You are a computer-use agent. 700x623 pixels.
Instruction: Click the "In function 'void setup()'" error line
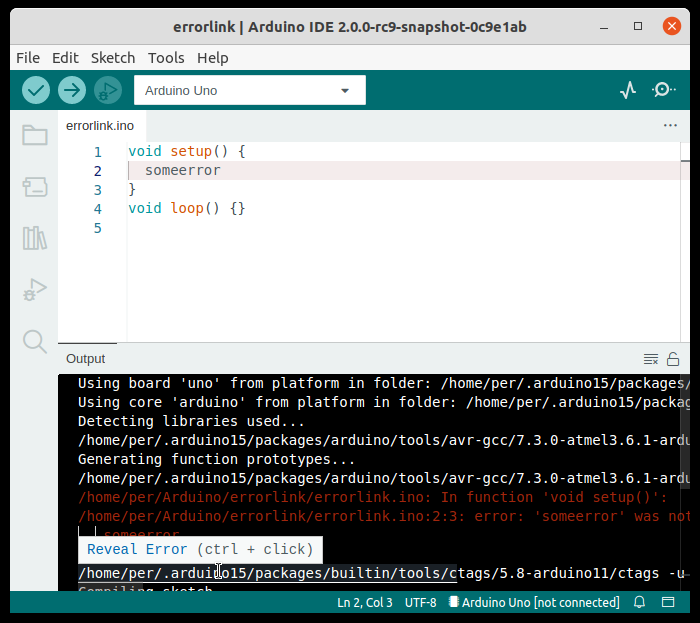pyautogui.click(x=372, y=497)
